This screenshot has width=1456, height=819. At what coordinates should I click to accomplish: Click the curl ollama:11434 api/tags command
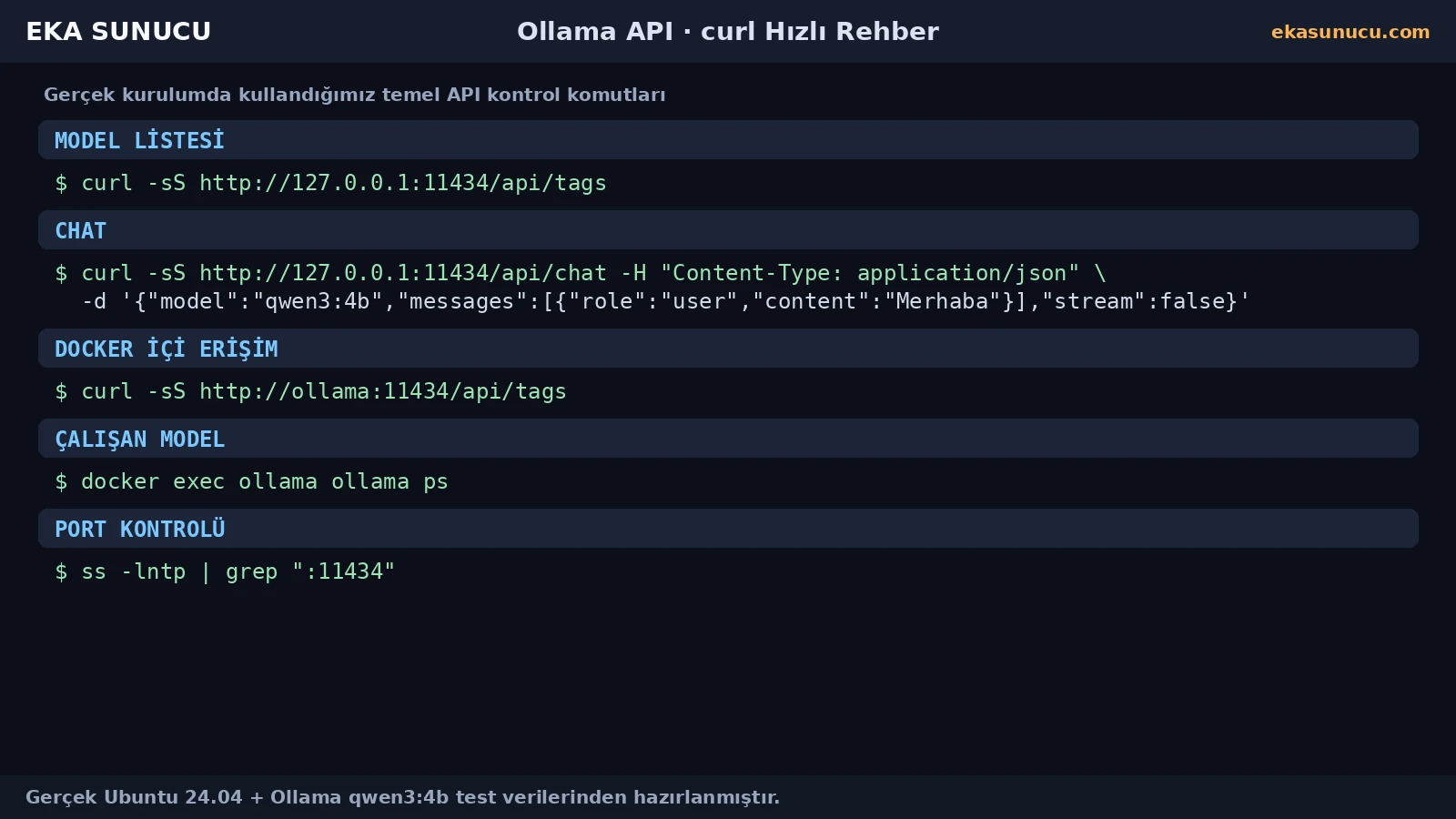pyautogui.click(x=310, y=391)
